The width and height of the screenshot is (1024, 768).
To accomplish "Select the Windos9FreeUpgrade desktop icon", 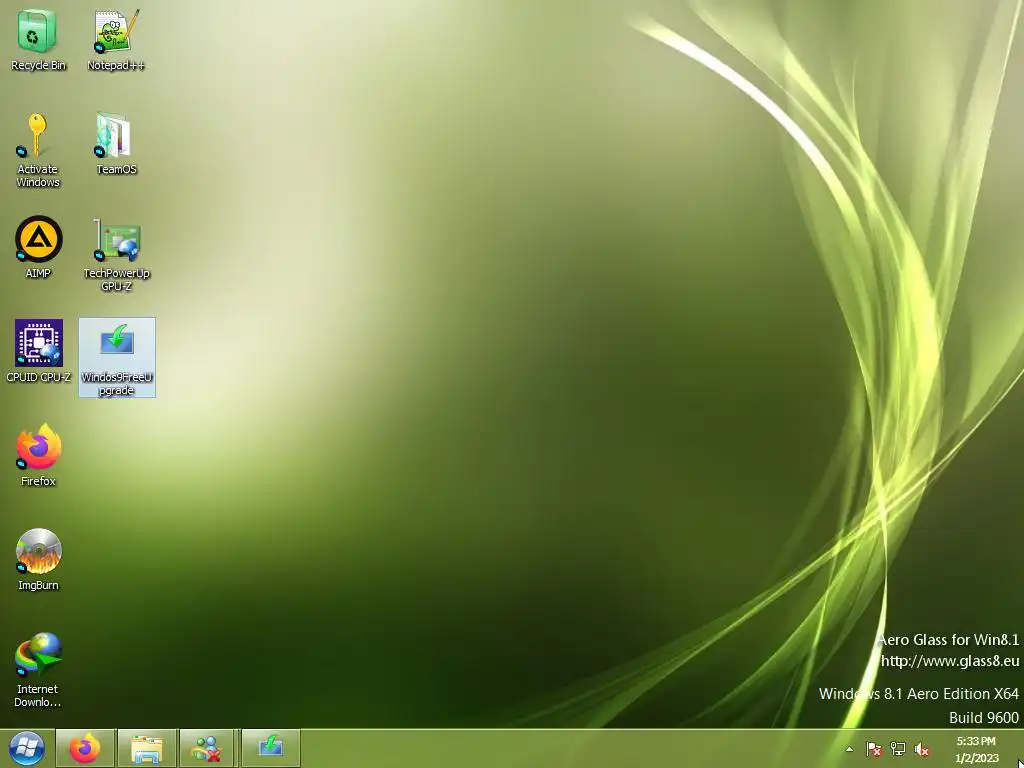I will pyautogui.click(x=117, y=357).
